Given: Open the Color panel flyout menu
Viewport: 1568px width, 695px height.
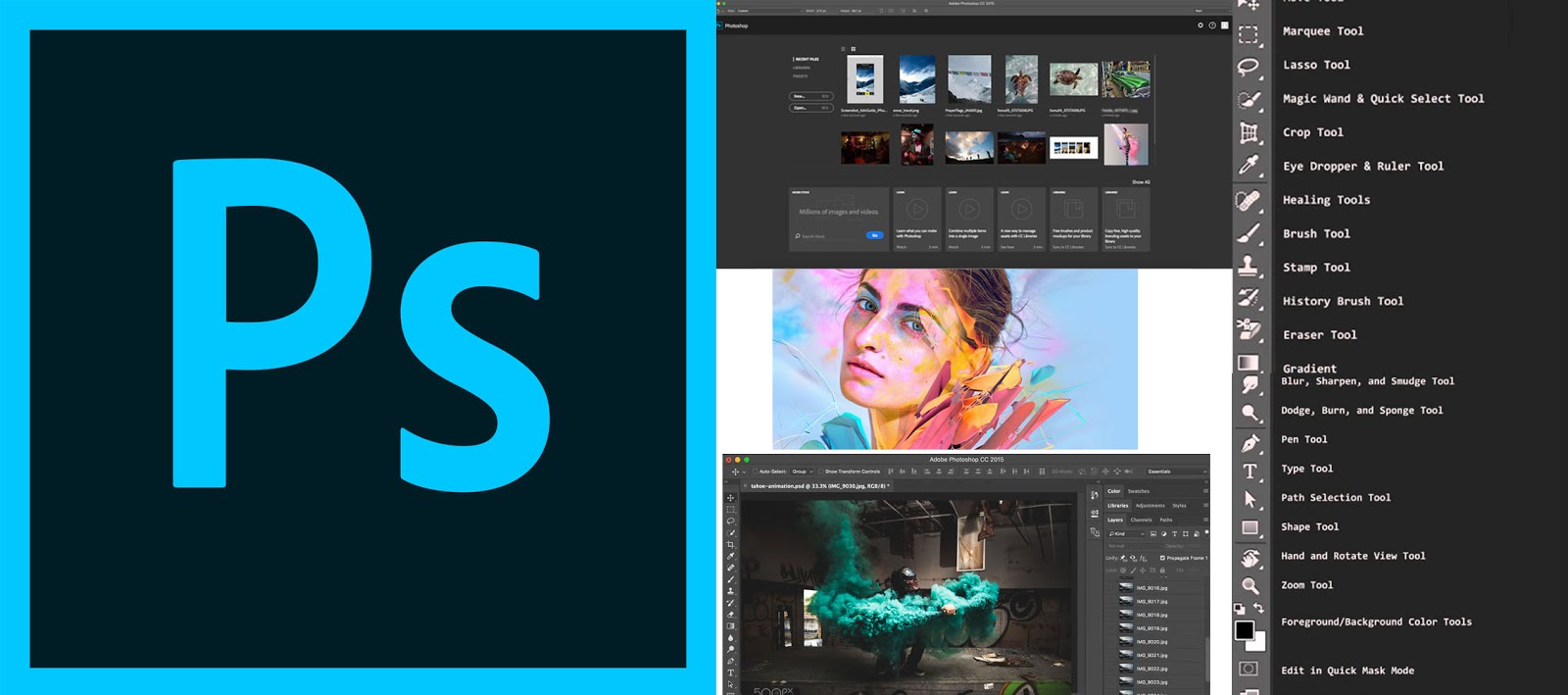Looking at the screenshot, I should pos(1205,491).
